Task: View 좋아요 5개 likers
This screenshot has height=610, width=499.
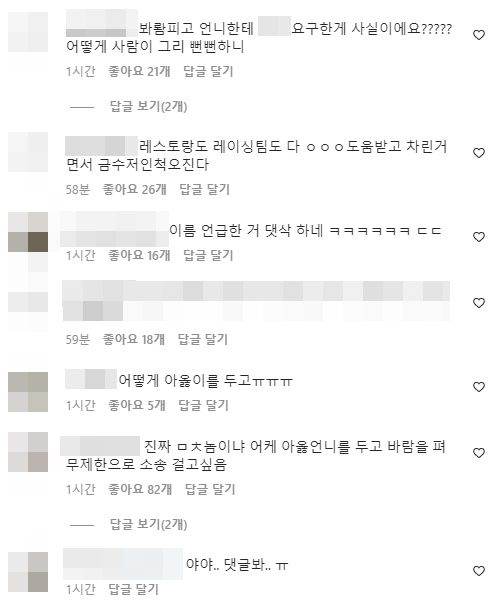Action: click(137, 405)
